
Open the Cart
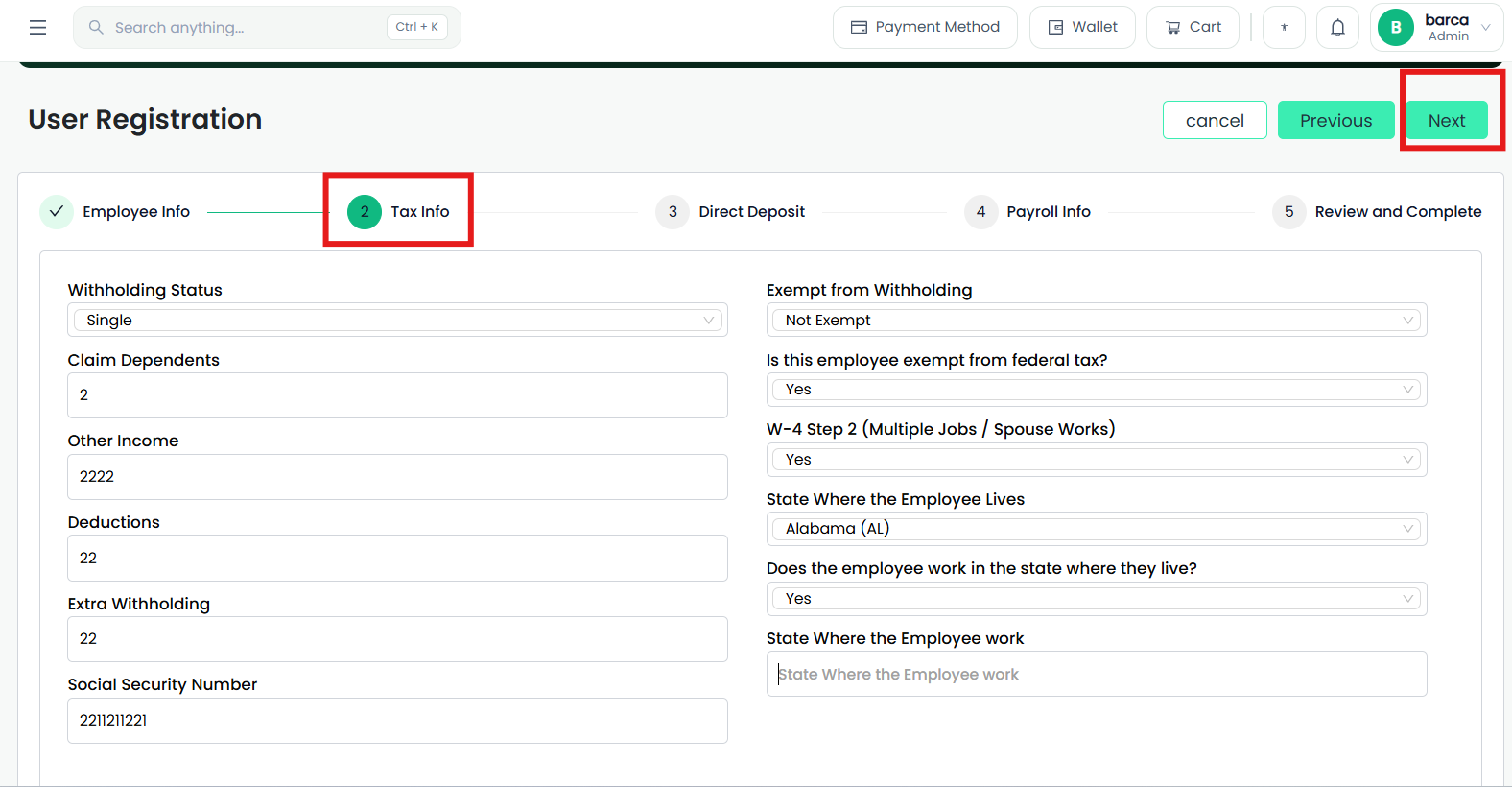pos(1193,27)
